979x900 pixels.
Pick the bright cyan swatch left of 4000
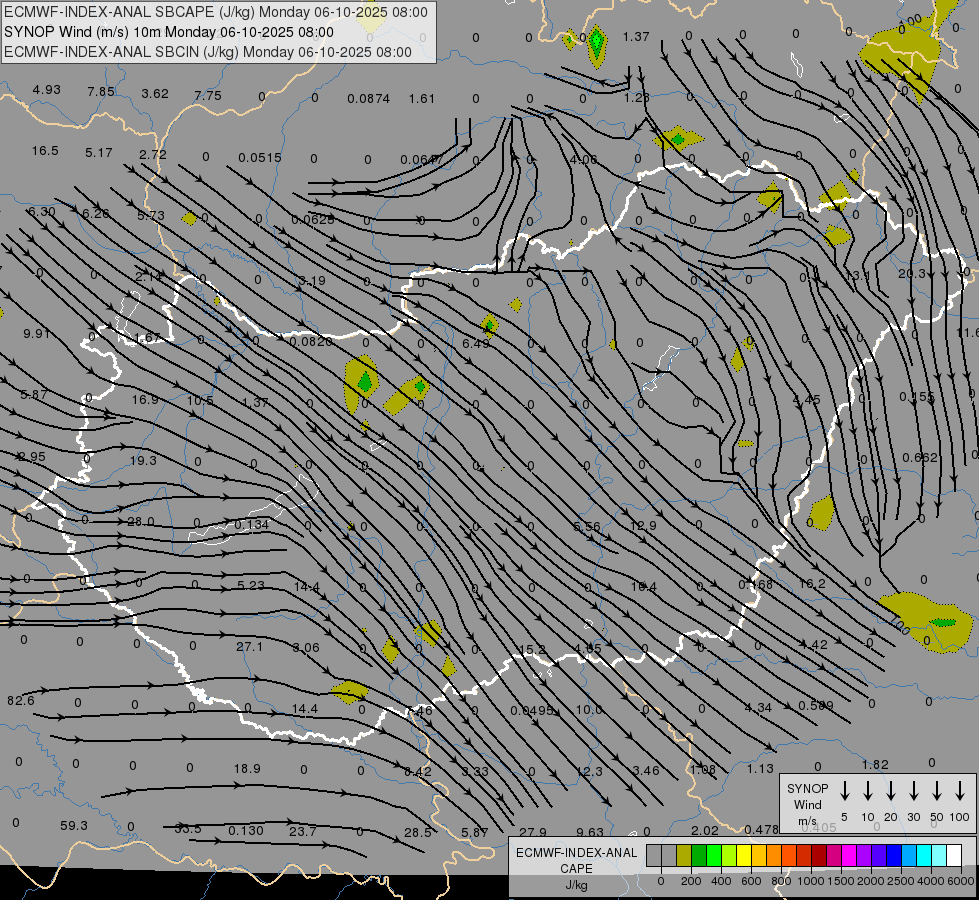923,855
